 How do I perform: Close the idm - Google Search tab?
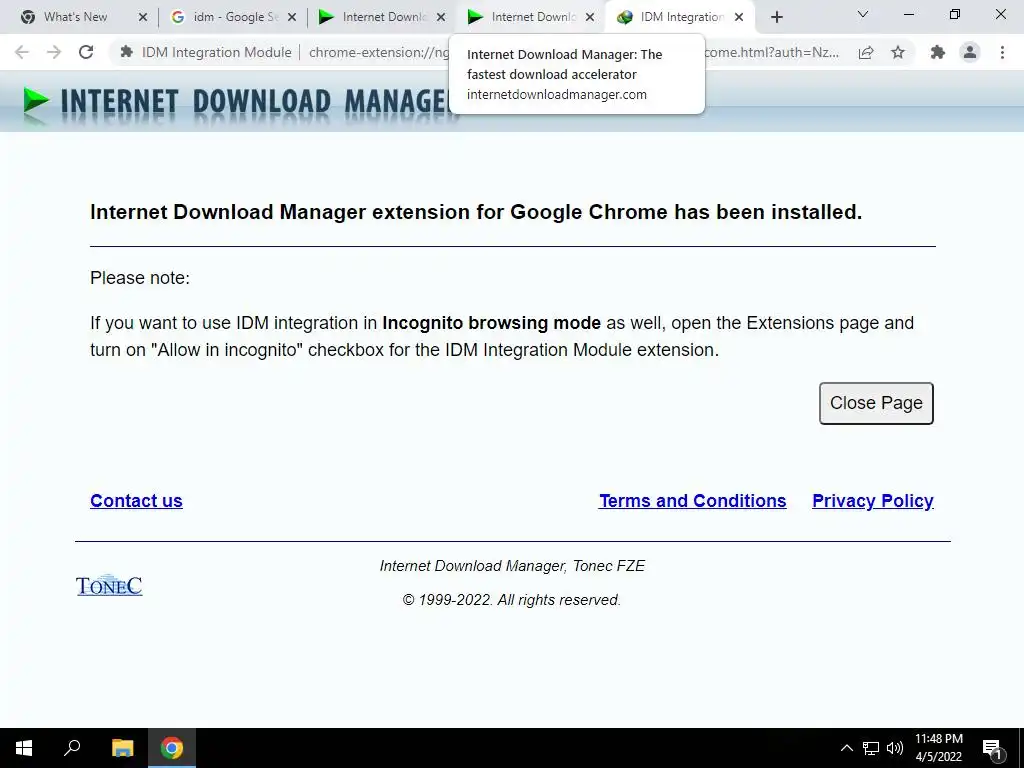[x=292, y=18]
